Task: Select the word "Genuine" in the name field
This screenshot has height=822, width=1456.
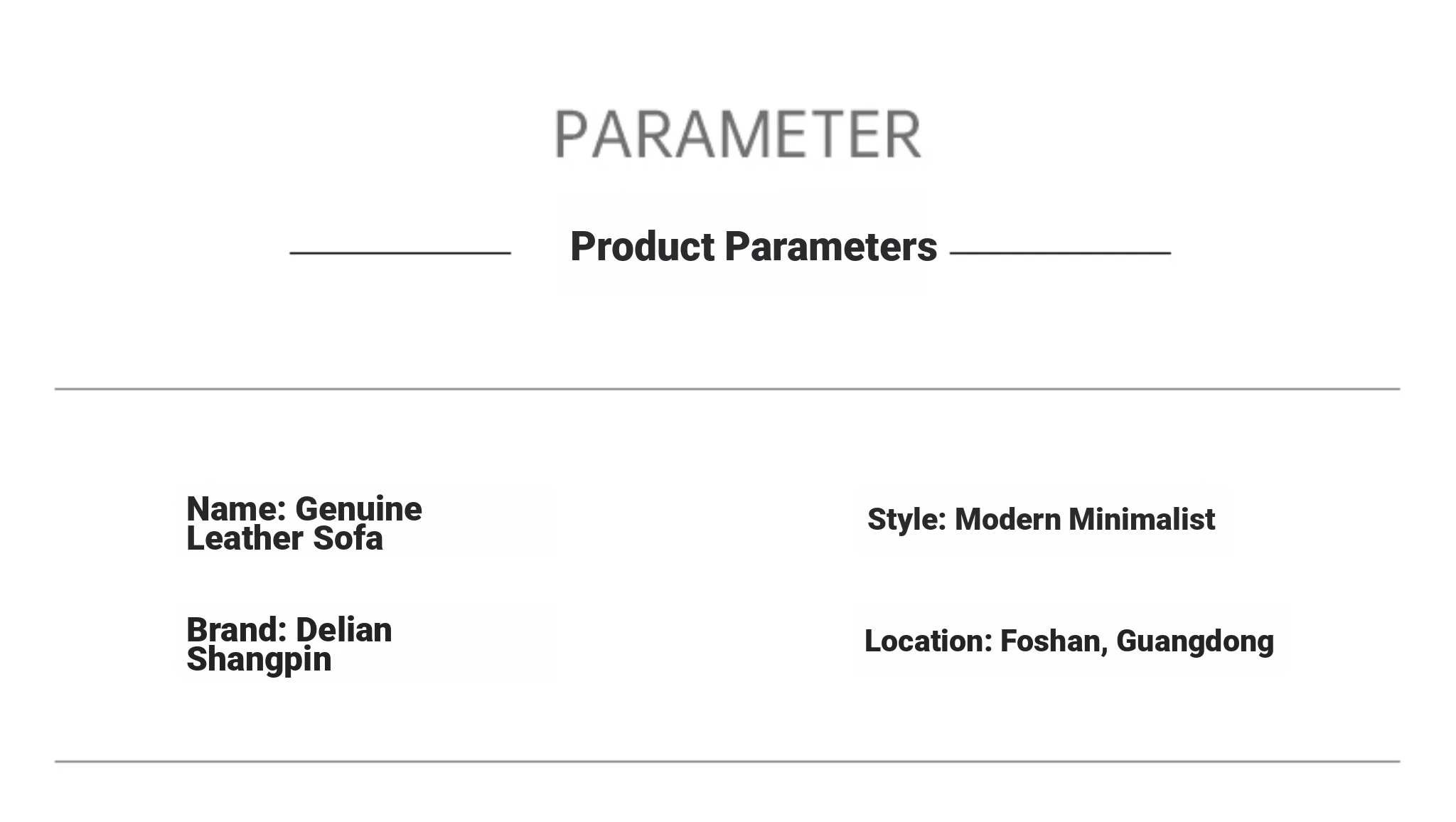Action: point(358,509)
